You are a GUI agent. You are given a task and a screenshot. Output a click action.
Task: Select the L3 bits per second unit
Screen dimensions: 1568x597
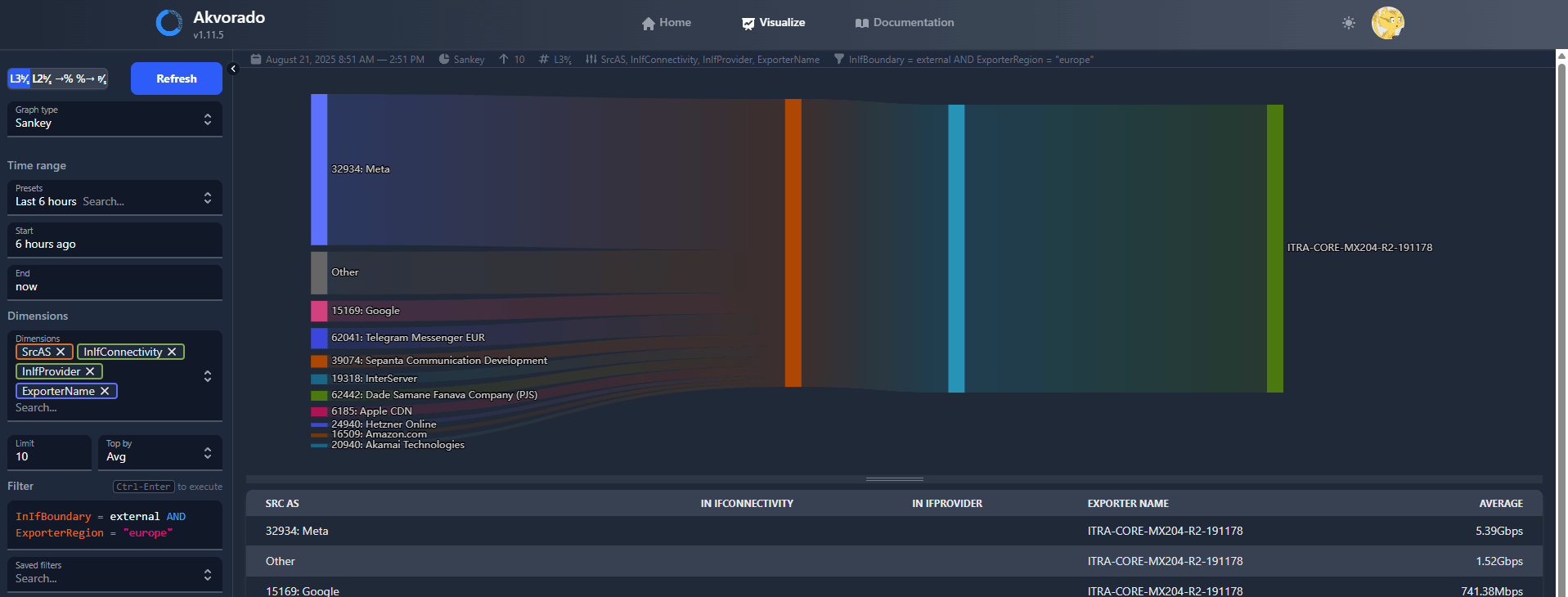19,79
